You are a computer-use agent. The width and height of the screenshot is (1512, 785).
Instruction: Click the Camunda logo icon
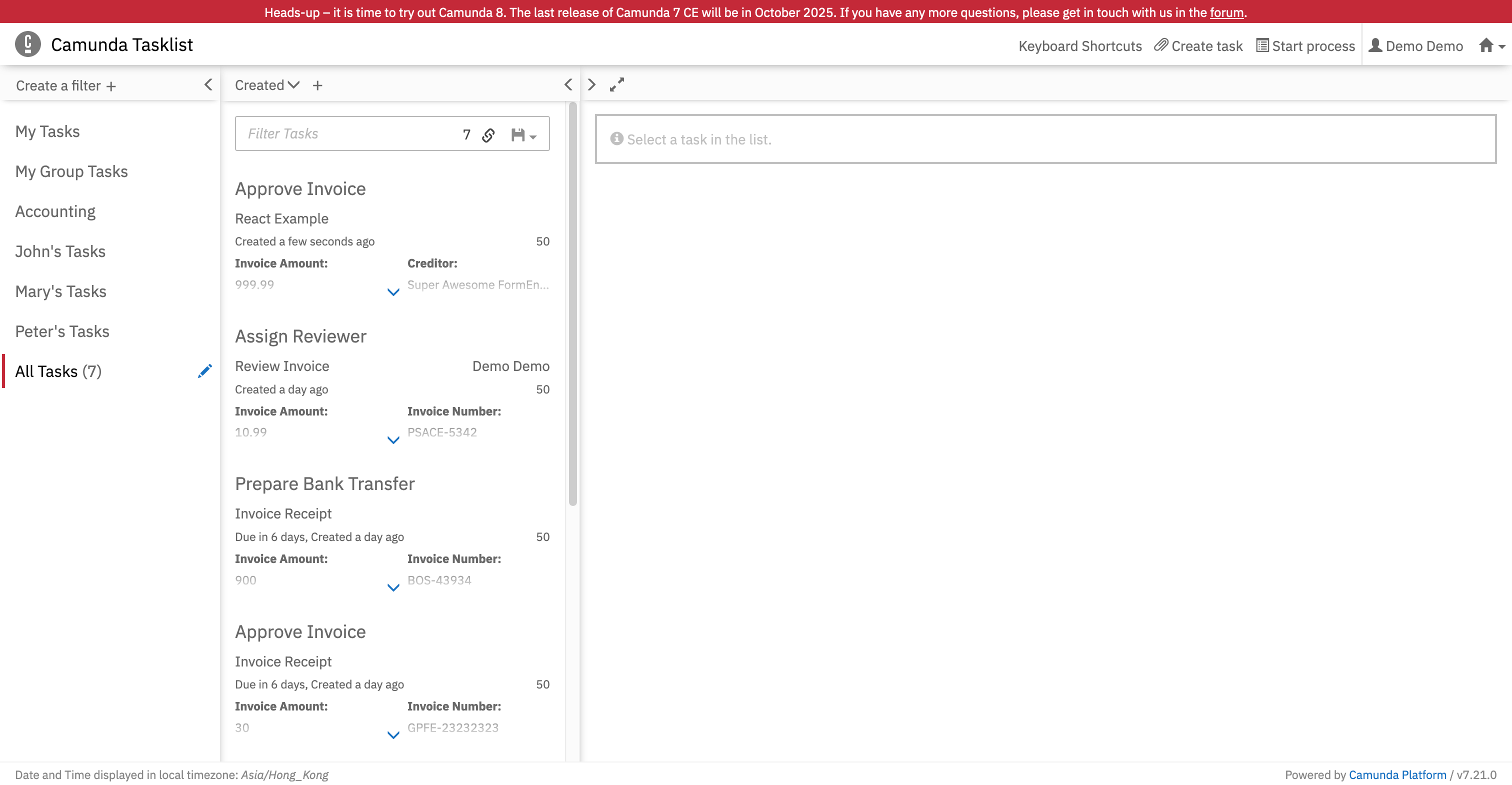coord(27,44)
